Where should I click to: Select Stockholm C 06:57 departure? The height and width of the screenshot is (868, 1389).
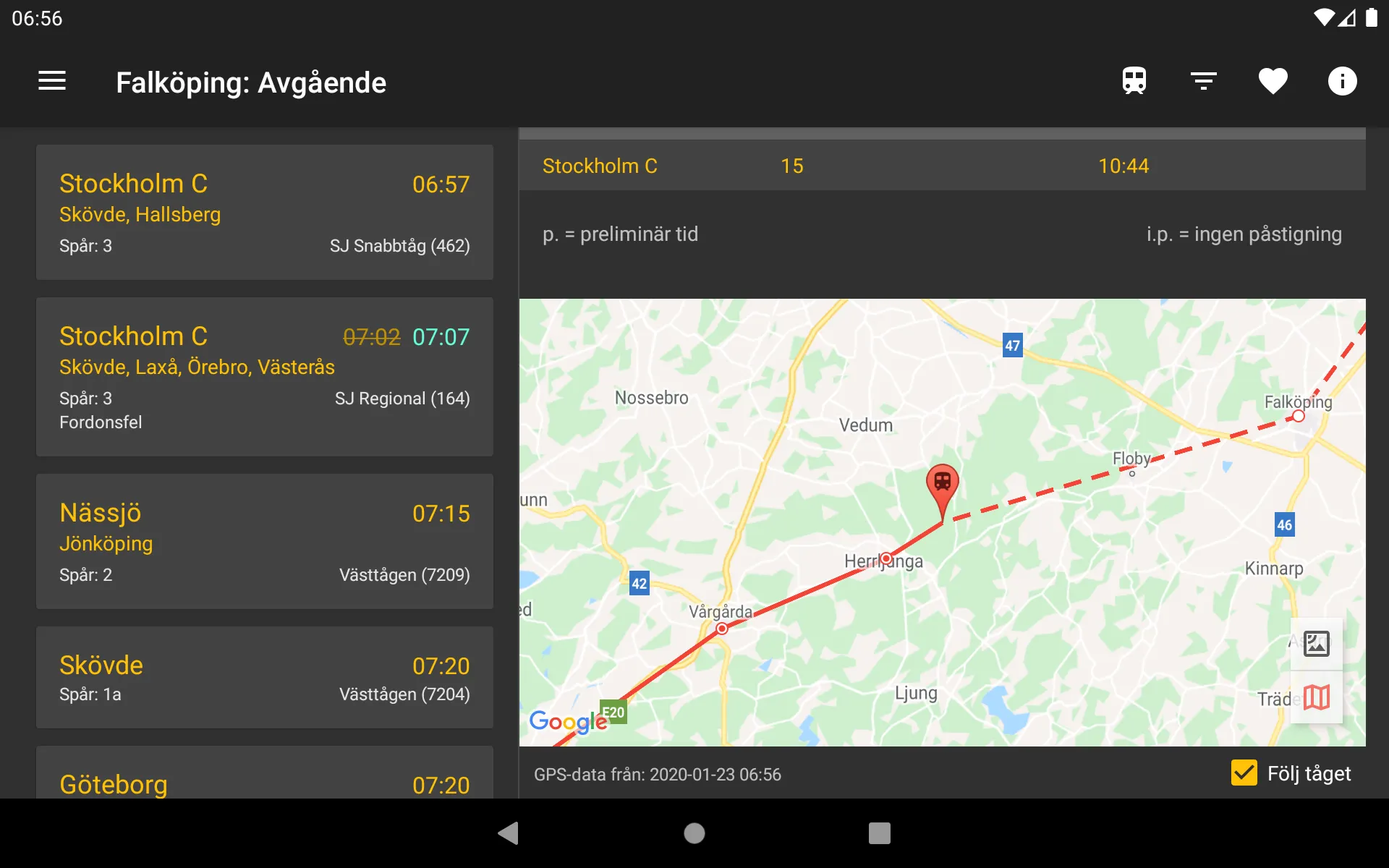tap(264, 211)
